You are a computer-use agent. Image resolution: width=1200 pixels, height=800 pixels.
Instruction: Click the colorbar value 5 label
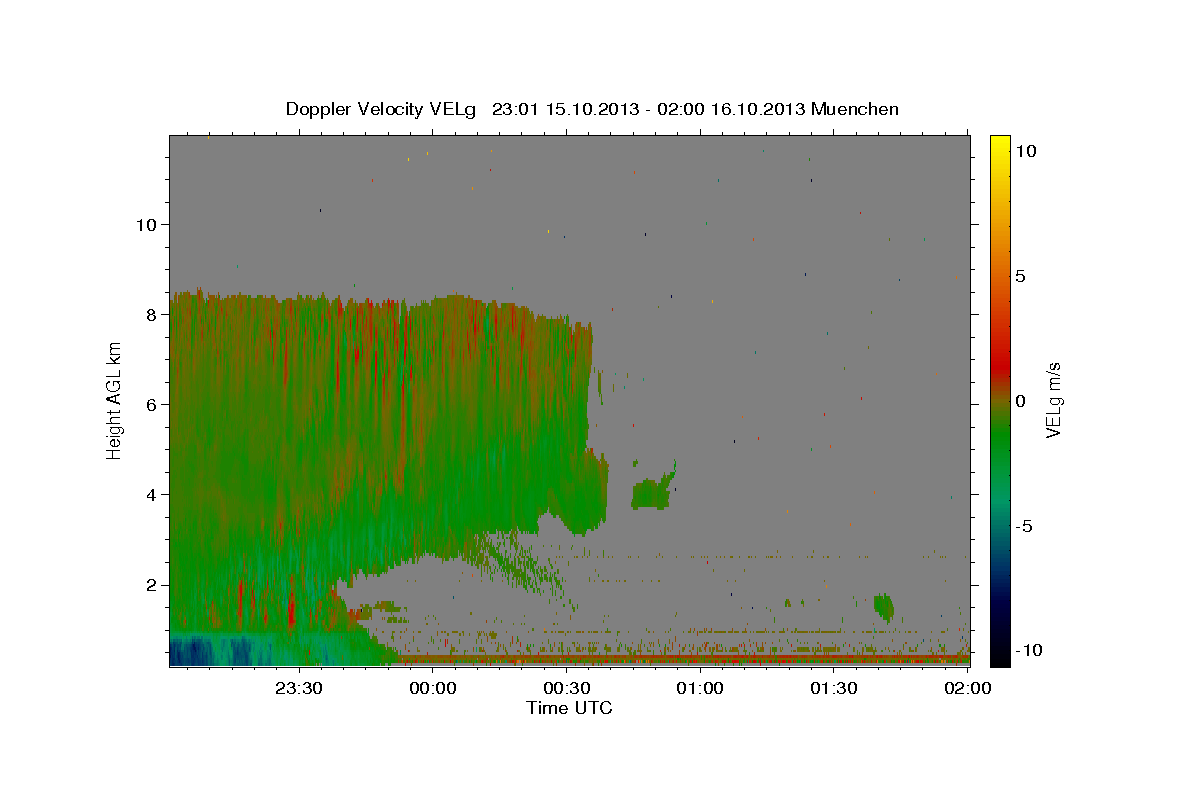(1021, 276)
